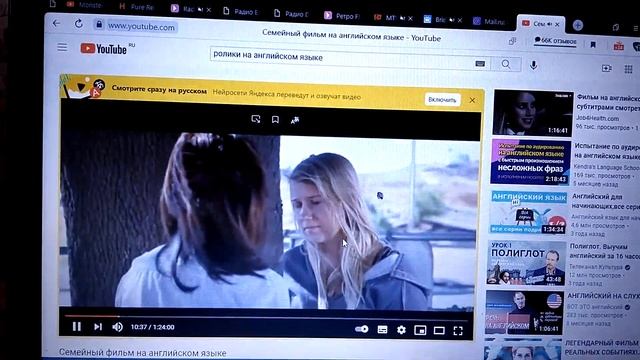Viewport: 640px width, 360px height.
Task: Click the www.youtube.com address bar
Action: coord(141,27)
